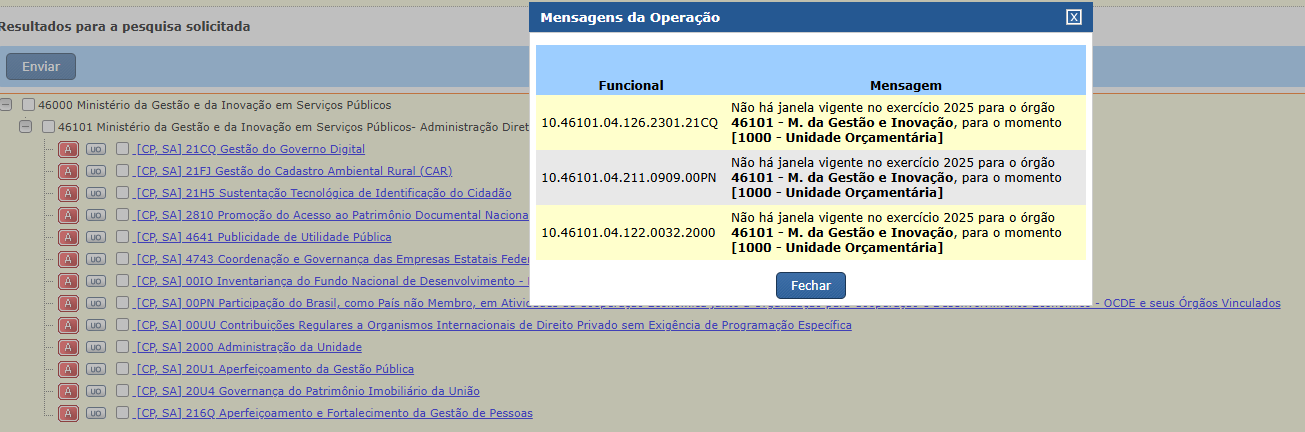Click UO badge next to 216Q Aperfeiçoamento
This screenshot has height=432, width=1305.
(x=95, y=413)
